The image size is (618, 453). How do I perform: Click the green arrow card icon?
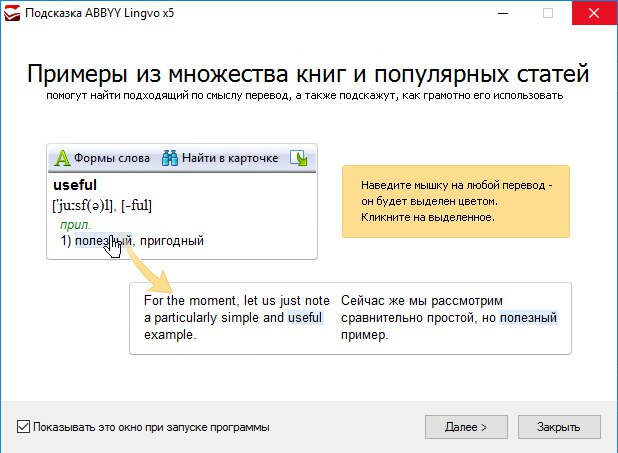(x=299, y=158)
